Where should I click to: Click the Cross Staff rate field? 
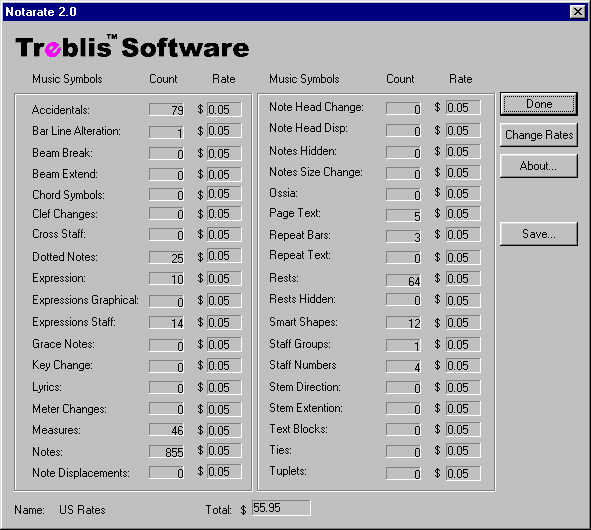tap(224, 234)
